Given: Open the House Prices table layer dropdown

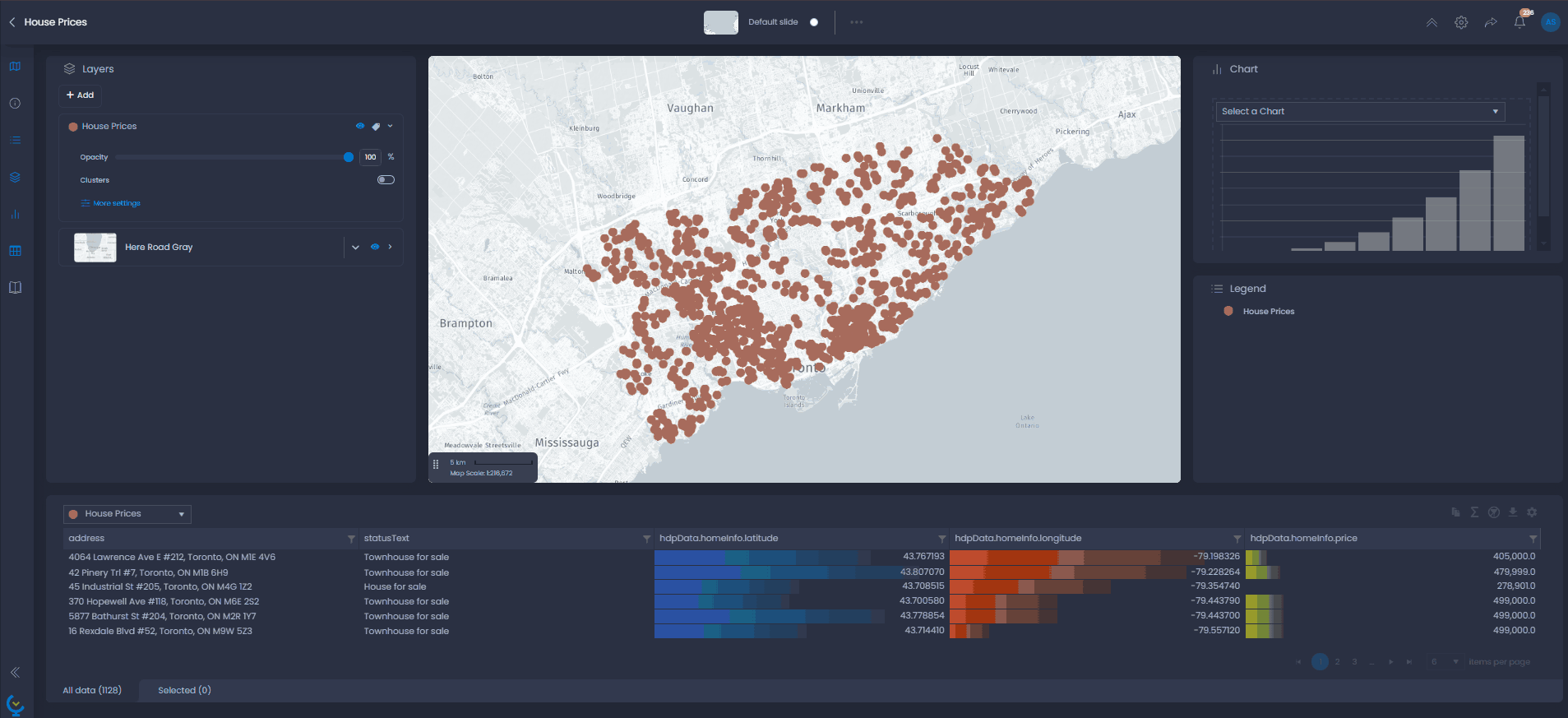Looking at the screenshot, I should point(127,514).
